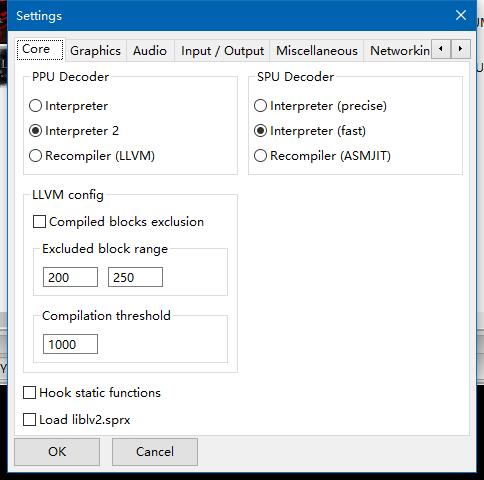Open the Audio tab
484x480 pixels.
click(150, 51)
